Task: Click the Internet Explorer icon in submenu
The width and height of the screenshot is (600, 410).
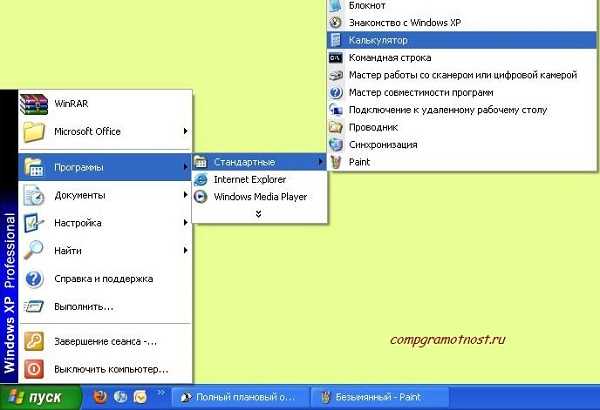Action: (x=201, y=180)
